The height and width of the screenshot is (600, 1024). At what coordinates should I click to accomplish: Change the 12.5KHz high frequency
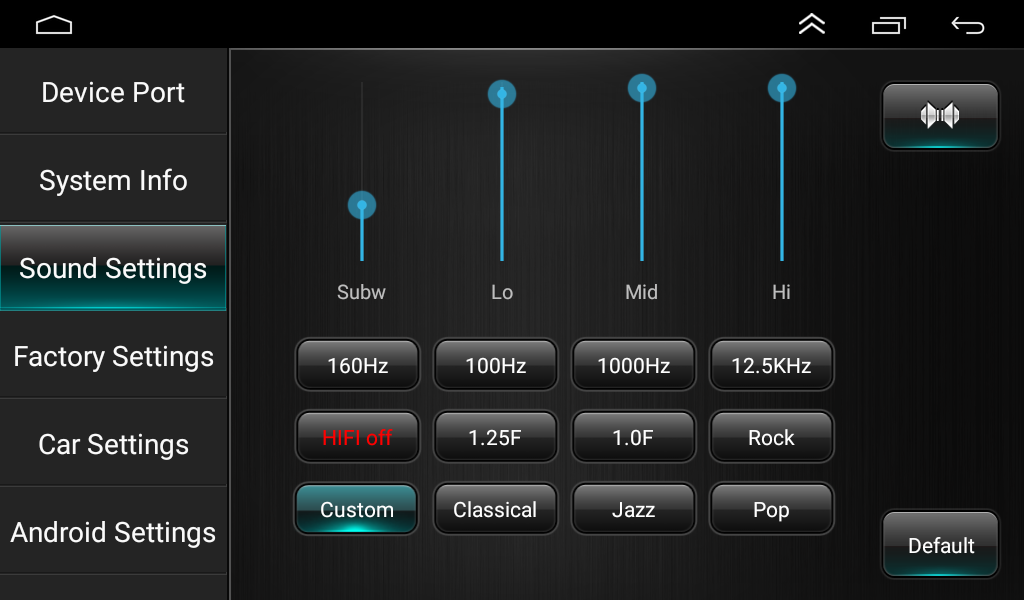coord(771,365)
